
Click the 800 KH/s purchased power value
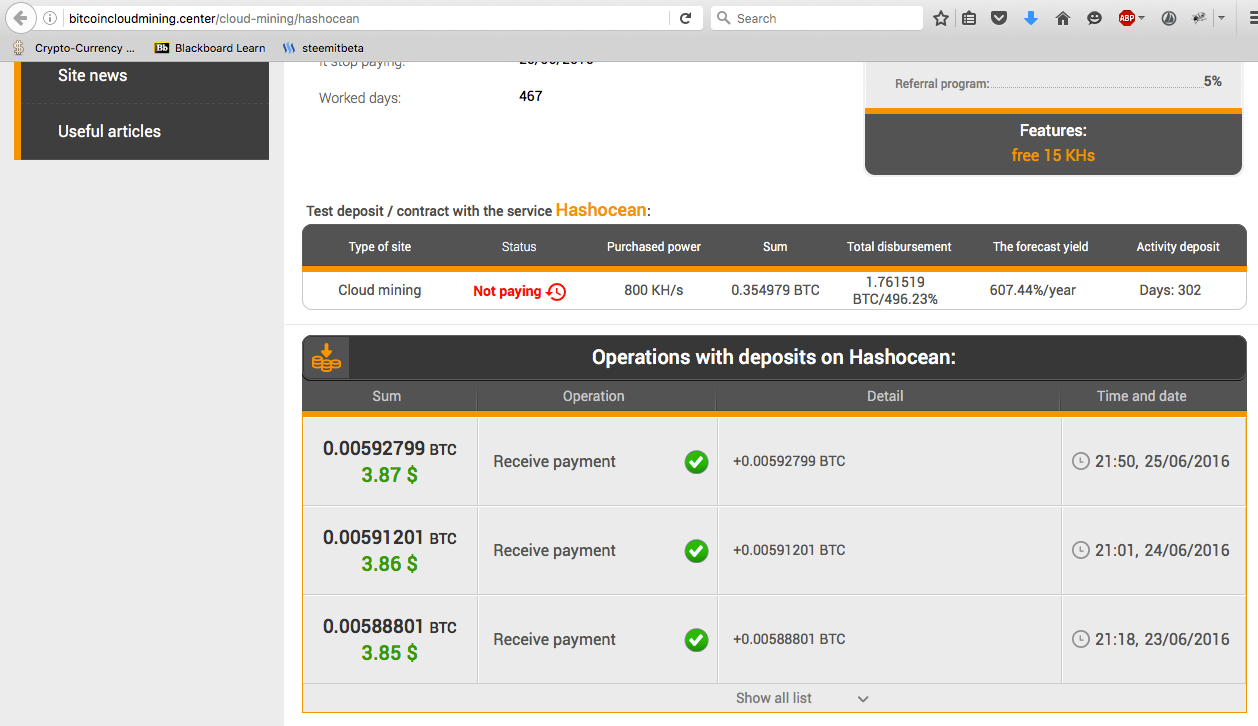click(654, 290)
